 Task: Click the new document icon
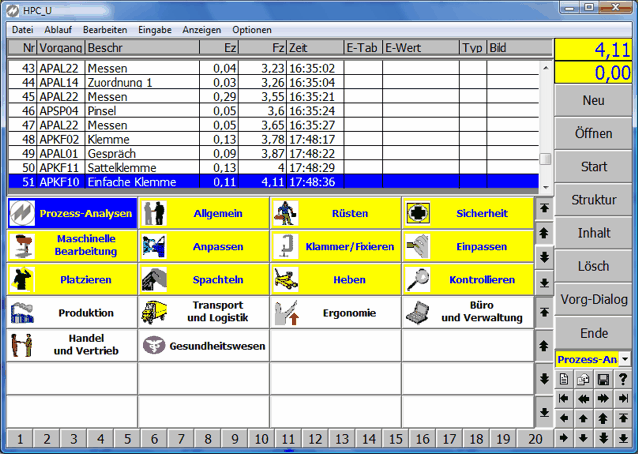pyautogui.click(x=565, y=379)
